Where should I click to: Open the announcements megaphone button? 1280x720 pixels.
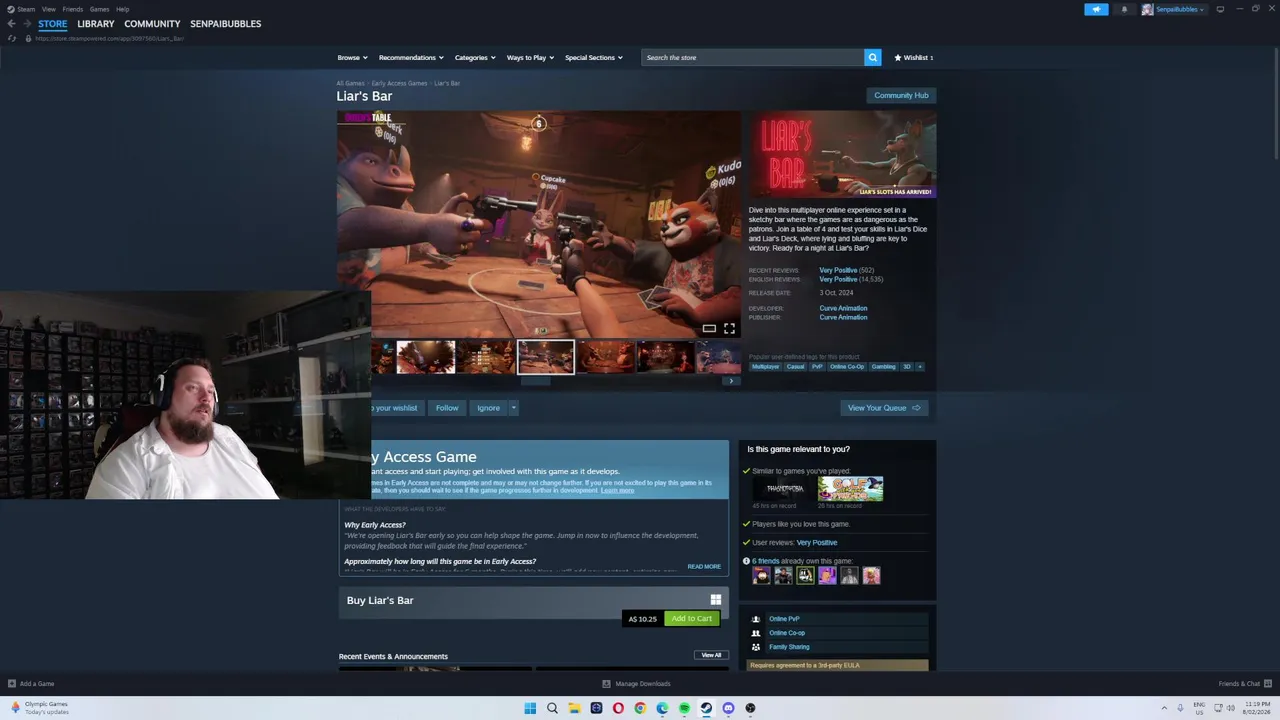pos(1096,9)
